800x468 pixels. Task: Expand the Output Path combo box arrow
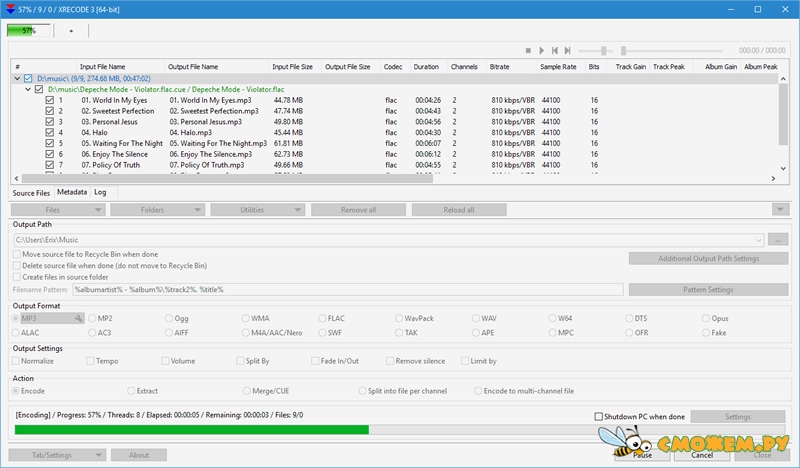759,240
